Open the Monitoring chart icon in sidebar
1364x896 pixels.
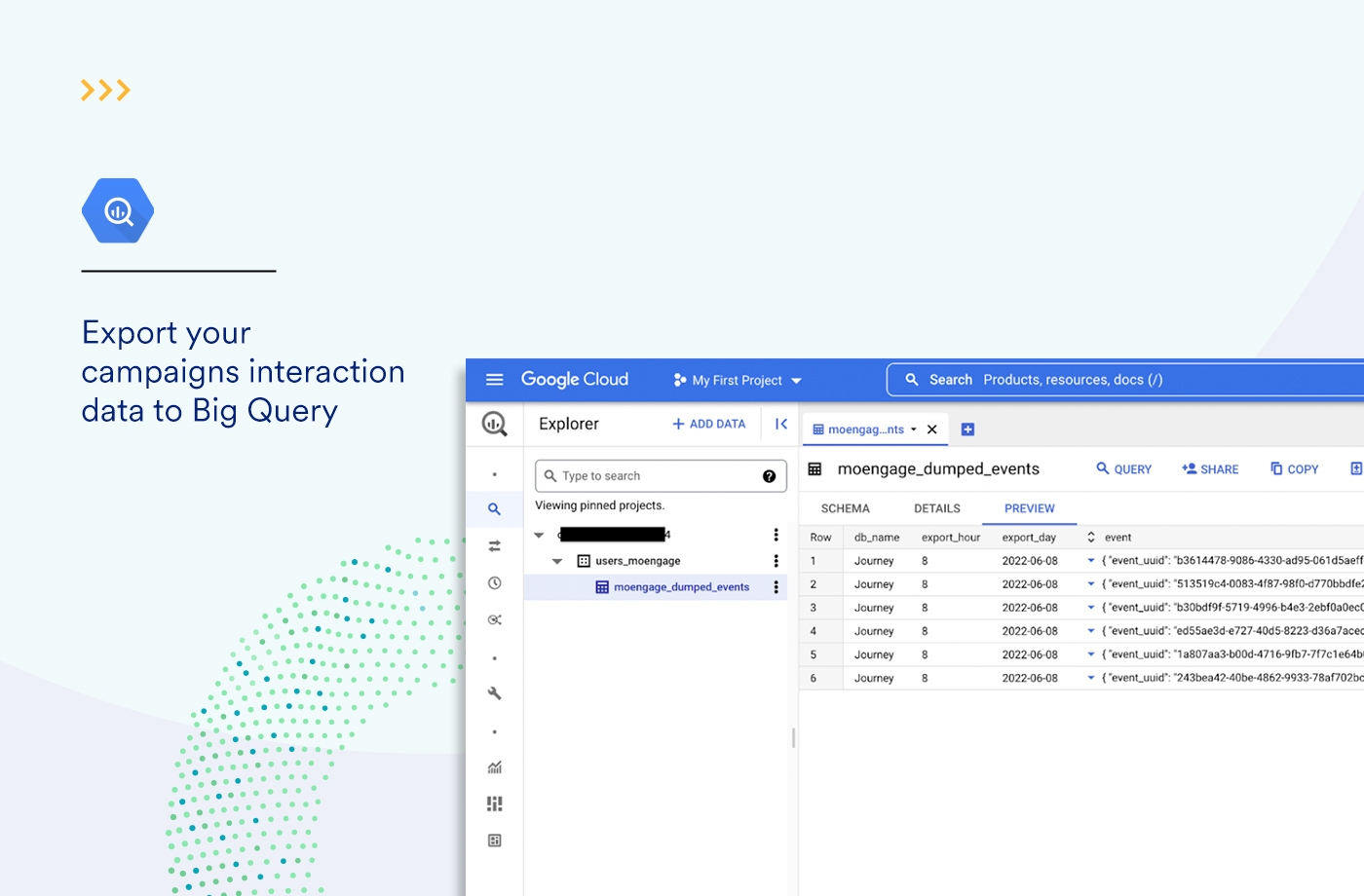(494, 767)
